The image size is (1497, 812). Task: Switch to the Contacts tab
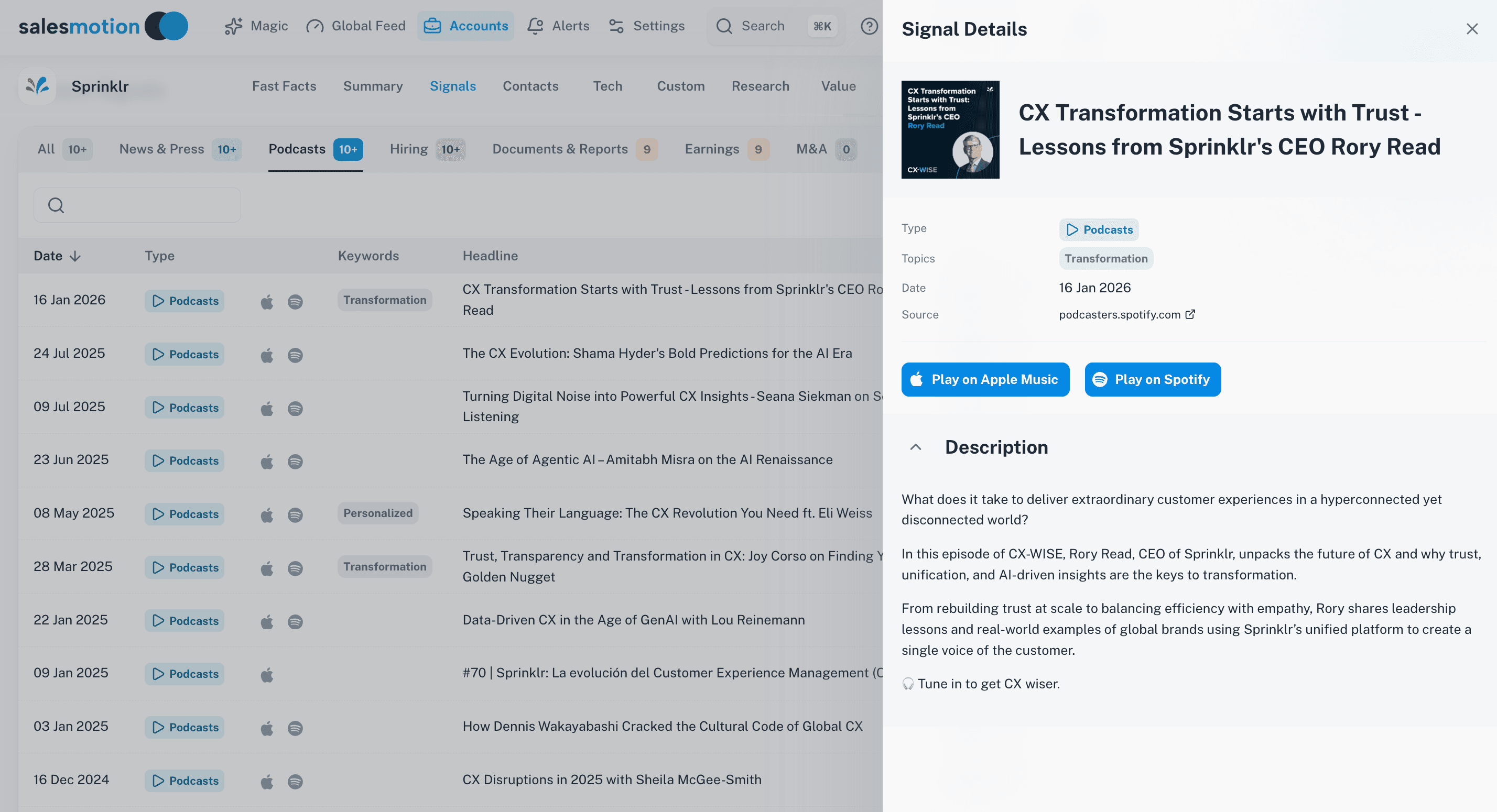click(x=530, y=86)
